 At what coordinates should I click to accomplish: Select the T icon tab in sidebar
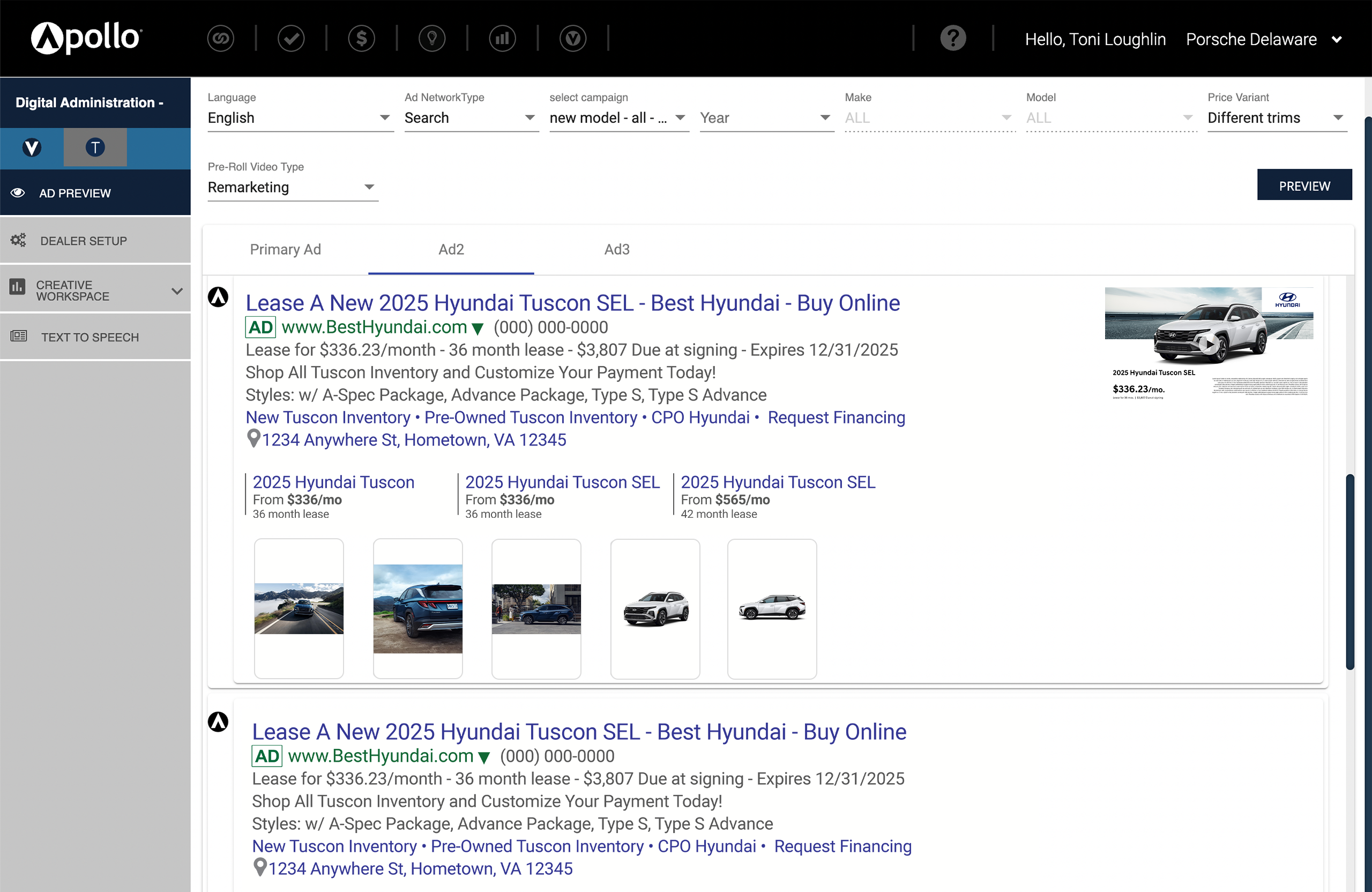tap(95, 147)
